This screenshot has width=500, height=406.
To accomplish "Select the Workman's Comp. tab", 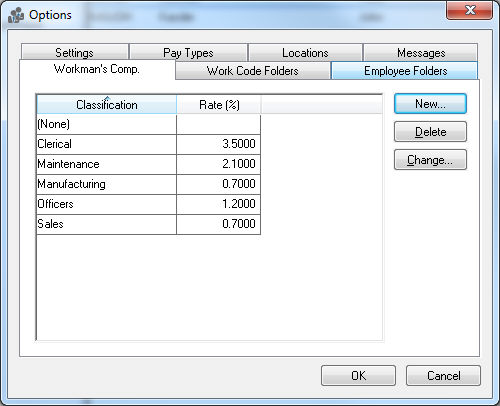I will 97,69.
